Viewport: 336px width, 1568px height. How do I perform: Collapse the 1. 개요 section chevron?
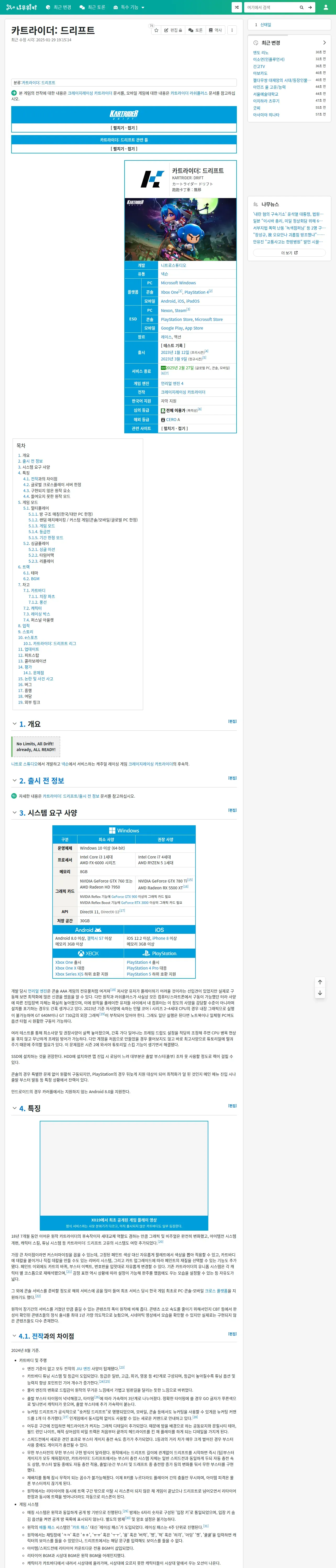15,724
